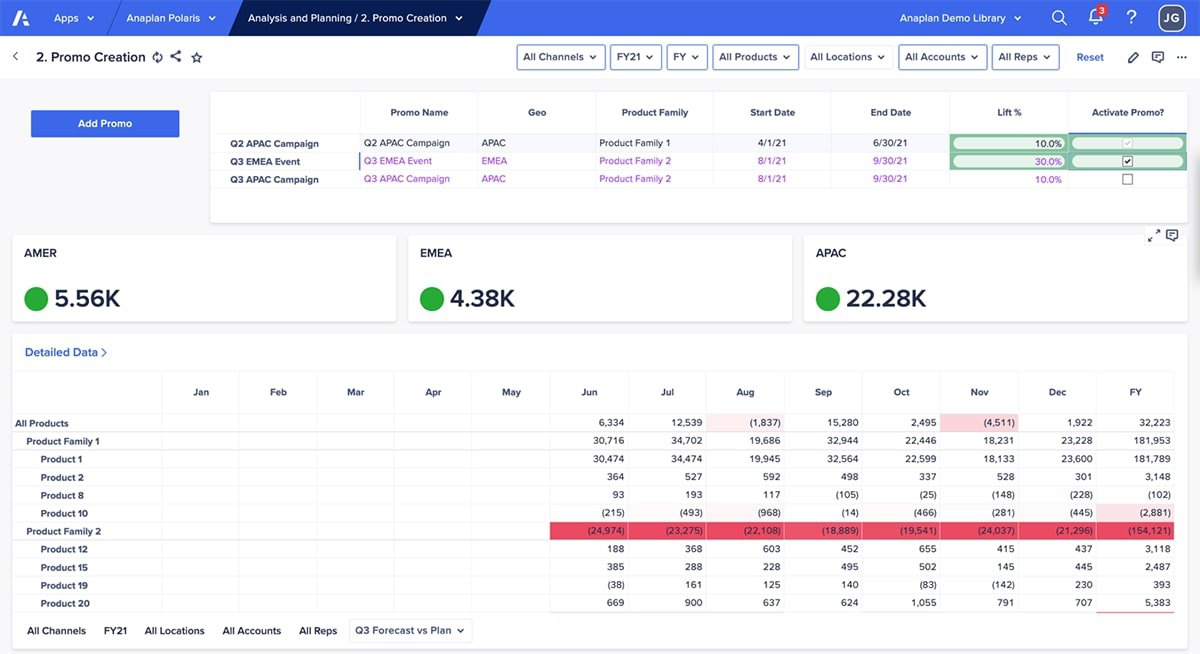Open the notifications bell
This screenshot has height=654, width=1200.
1095,18
